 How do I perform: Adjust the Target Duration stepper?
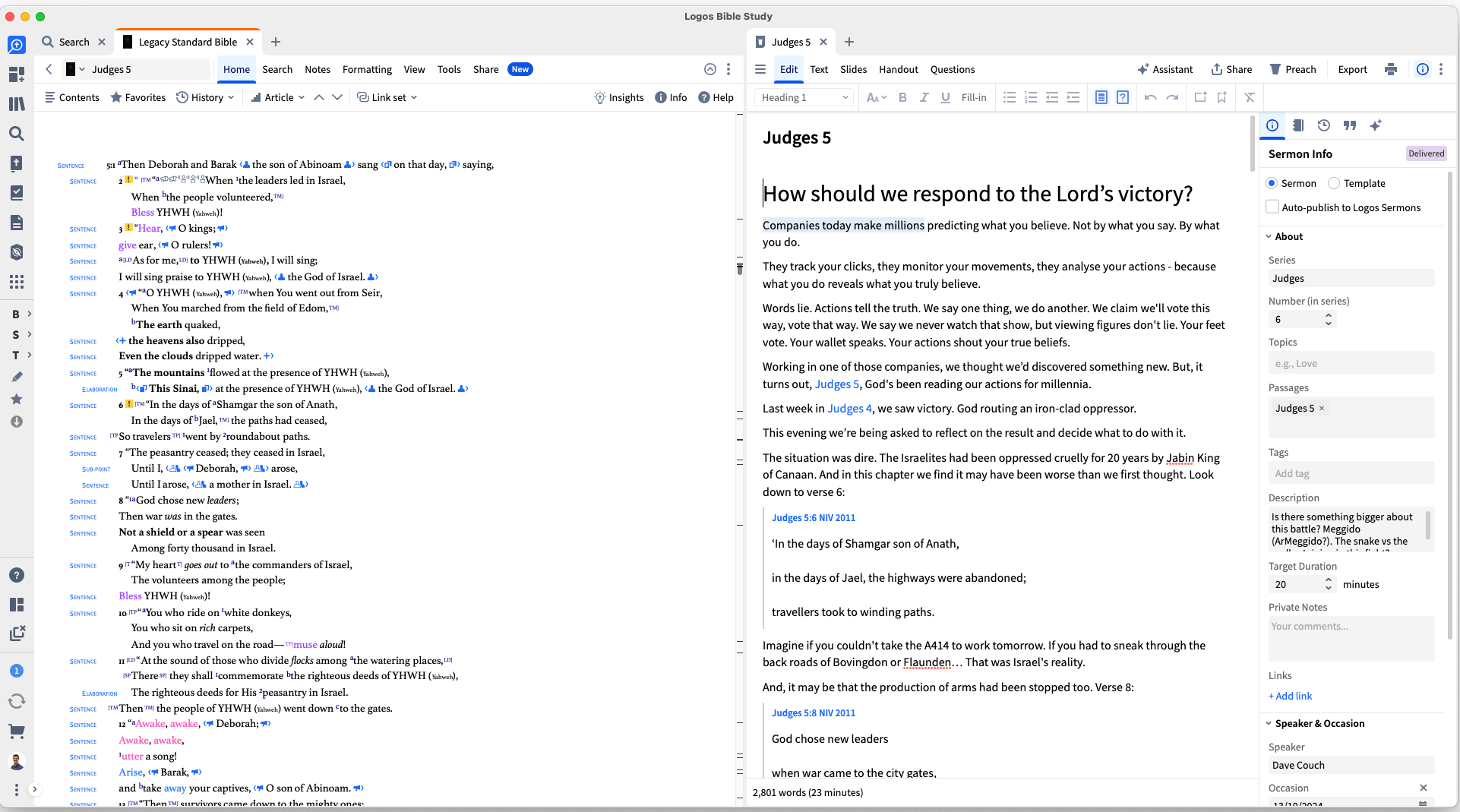point(1329,584)
